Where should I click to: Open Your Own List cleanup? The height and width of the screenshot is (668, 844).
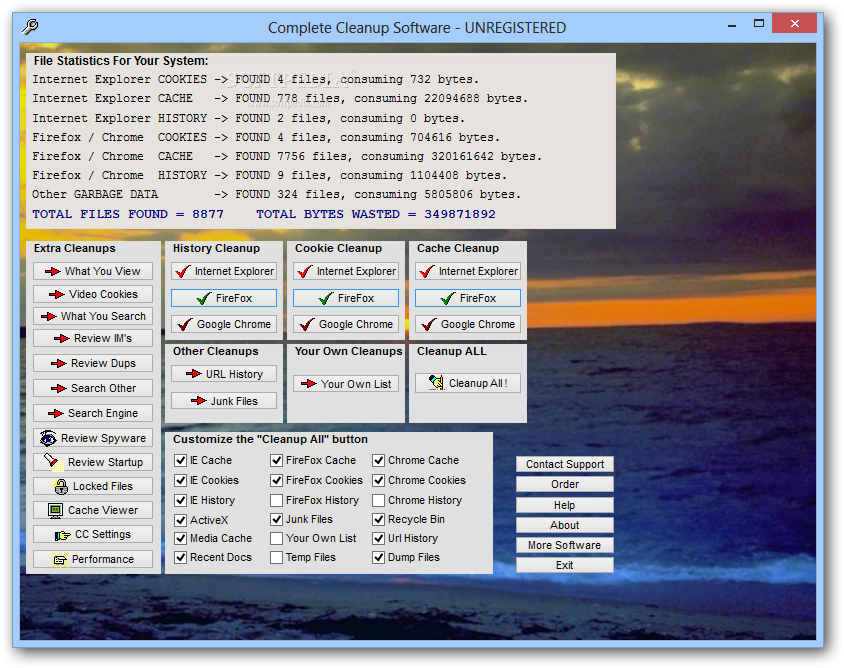click(346, 384)
